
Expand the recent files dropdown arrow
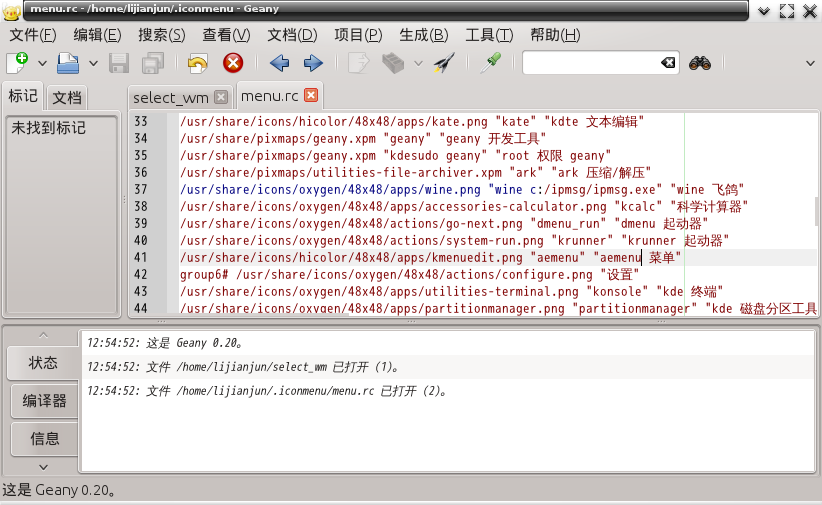coord(93,64)
